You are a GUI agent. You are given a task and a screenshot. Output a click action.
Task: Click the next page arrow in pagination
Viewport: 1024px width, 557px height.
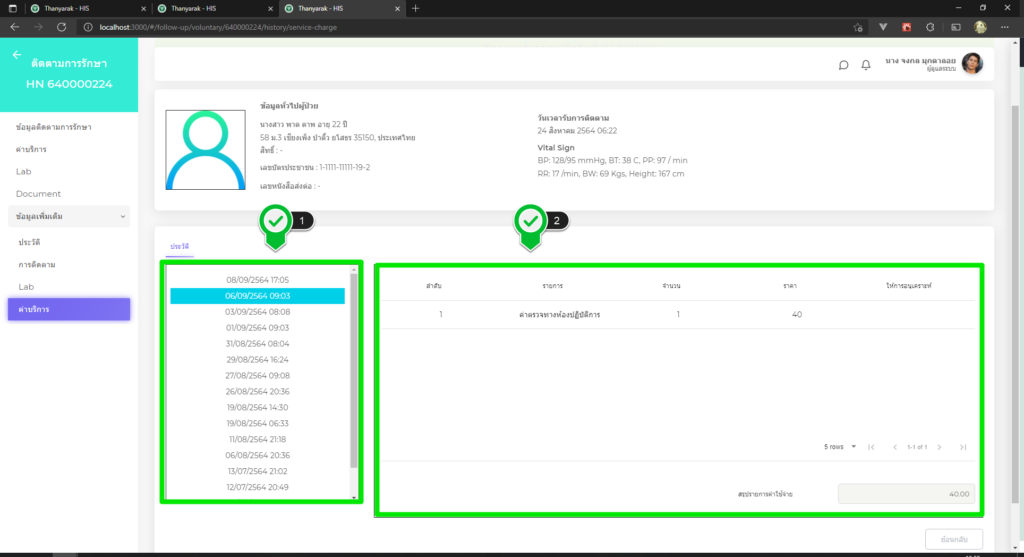pyautogui.click(x=939, y=447)
